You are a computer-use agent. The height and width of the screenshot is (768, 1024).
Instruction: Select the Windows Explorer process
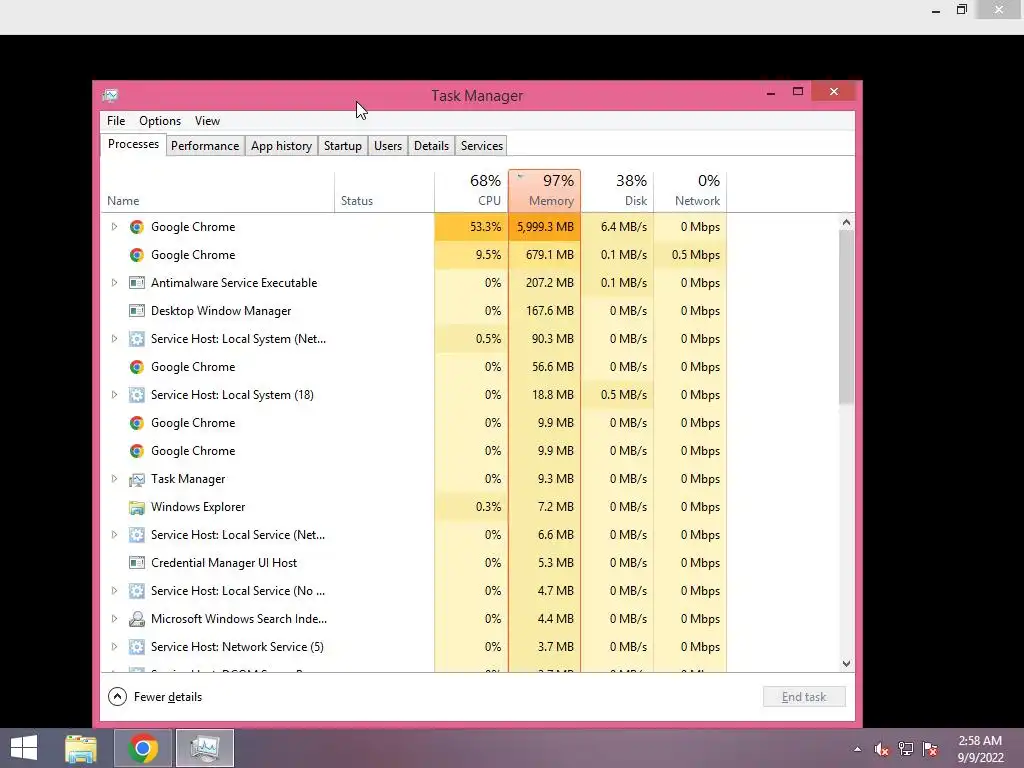(x=414, y=507)
